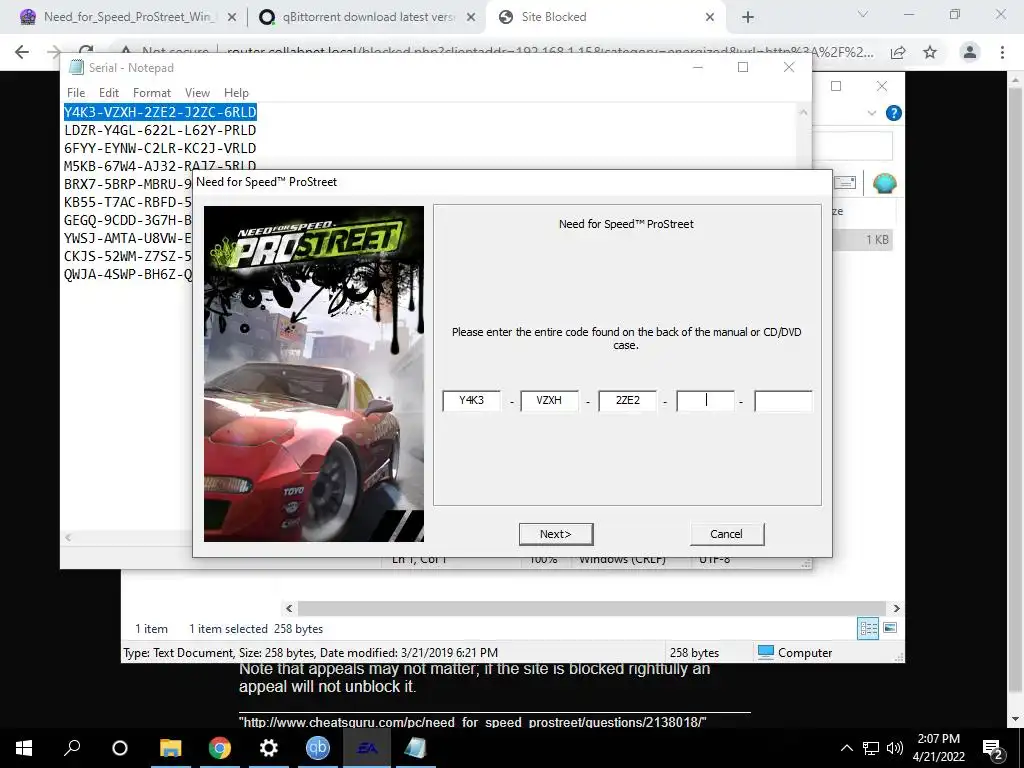The width and height of the screenshot is (1024, 768).
Task: Click line LDZR-Y4GL-622L-L62Y-PRLD in Notepad
Action: click(x=160, y=130)
